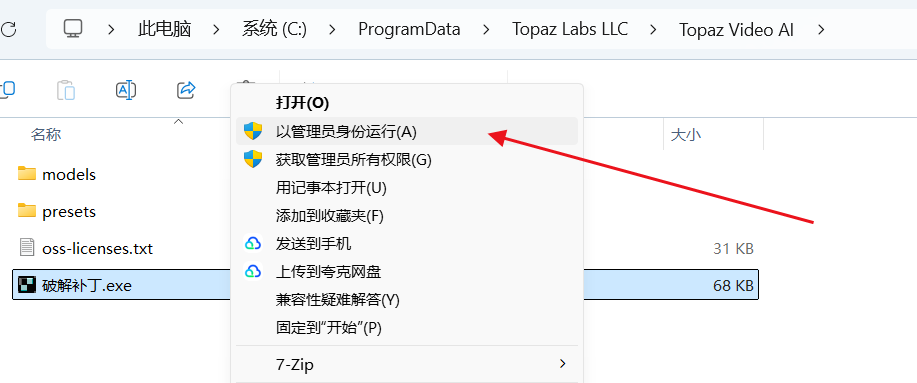Click the Rename toolbar icon
This screenshot has height=383, width=917.
126,90
